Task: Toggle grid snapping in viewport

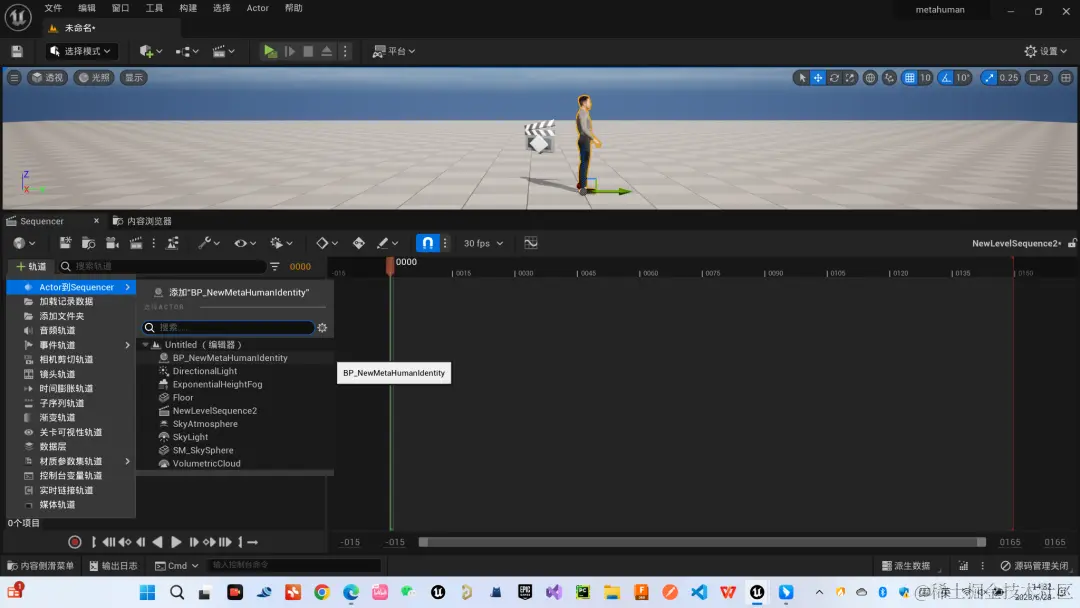Action: pos(910,78)
